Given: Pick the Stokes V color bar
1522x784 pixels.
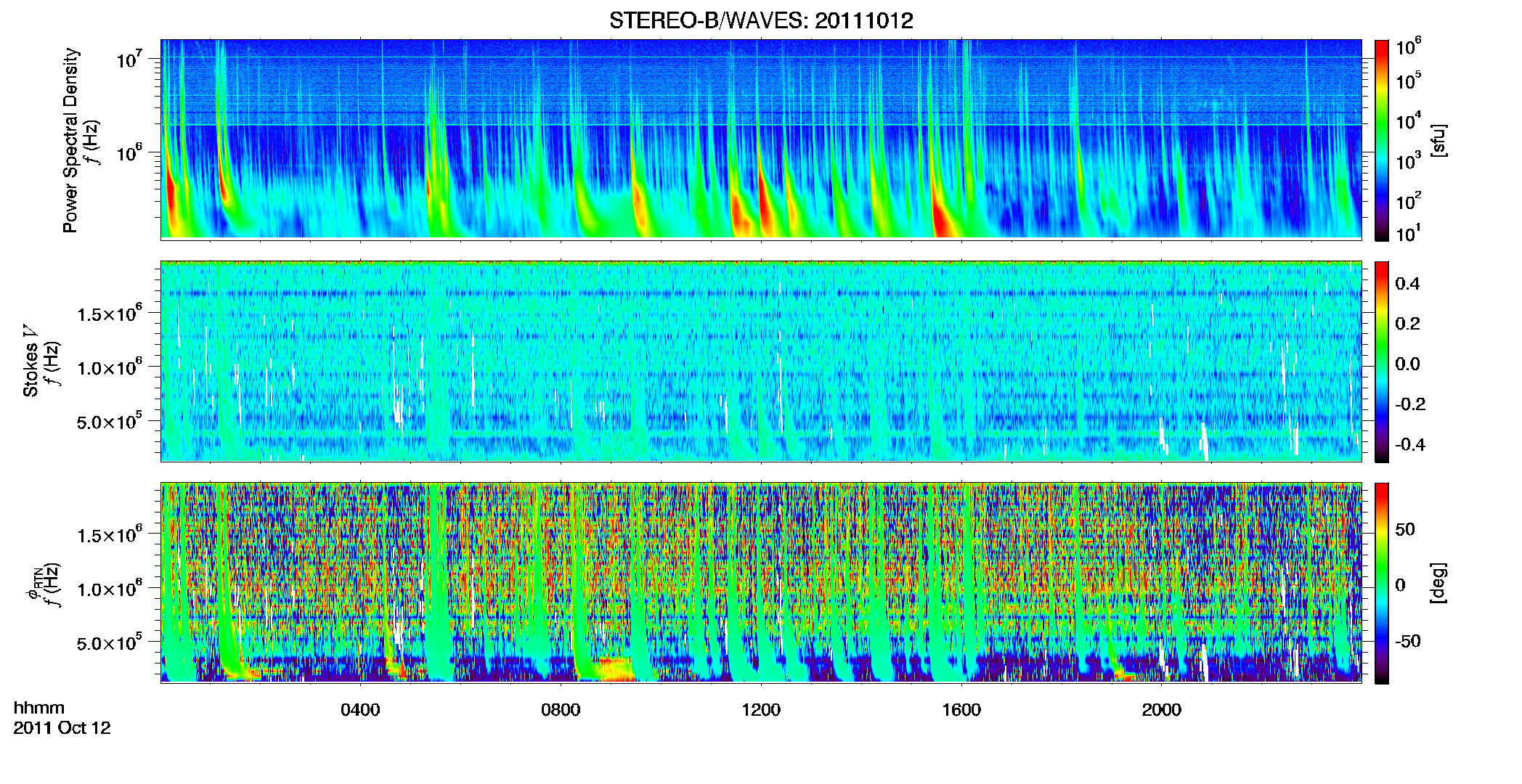Looking at the screenshot, I should 1382,362.
